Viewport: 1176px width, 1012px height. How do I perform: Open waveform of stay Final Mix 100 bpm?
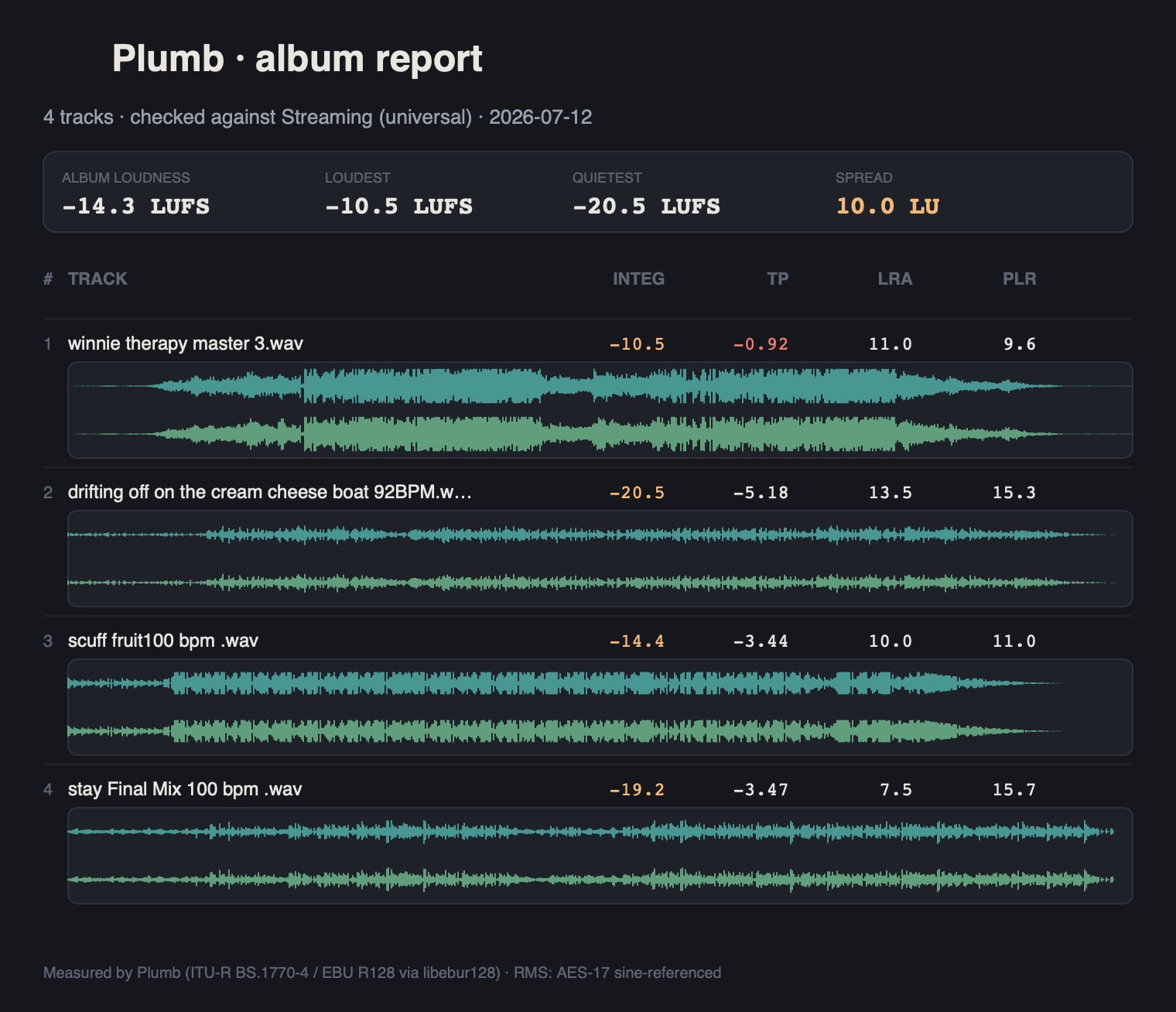click(600, 856)
